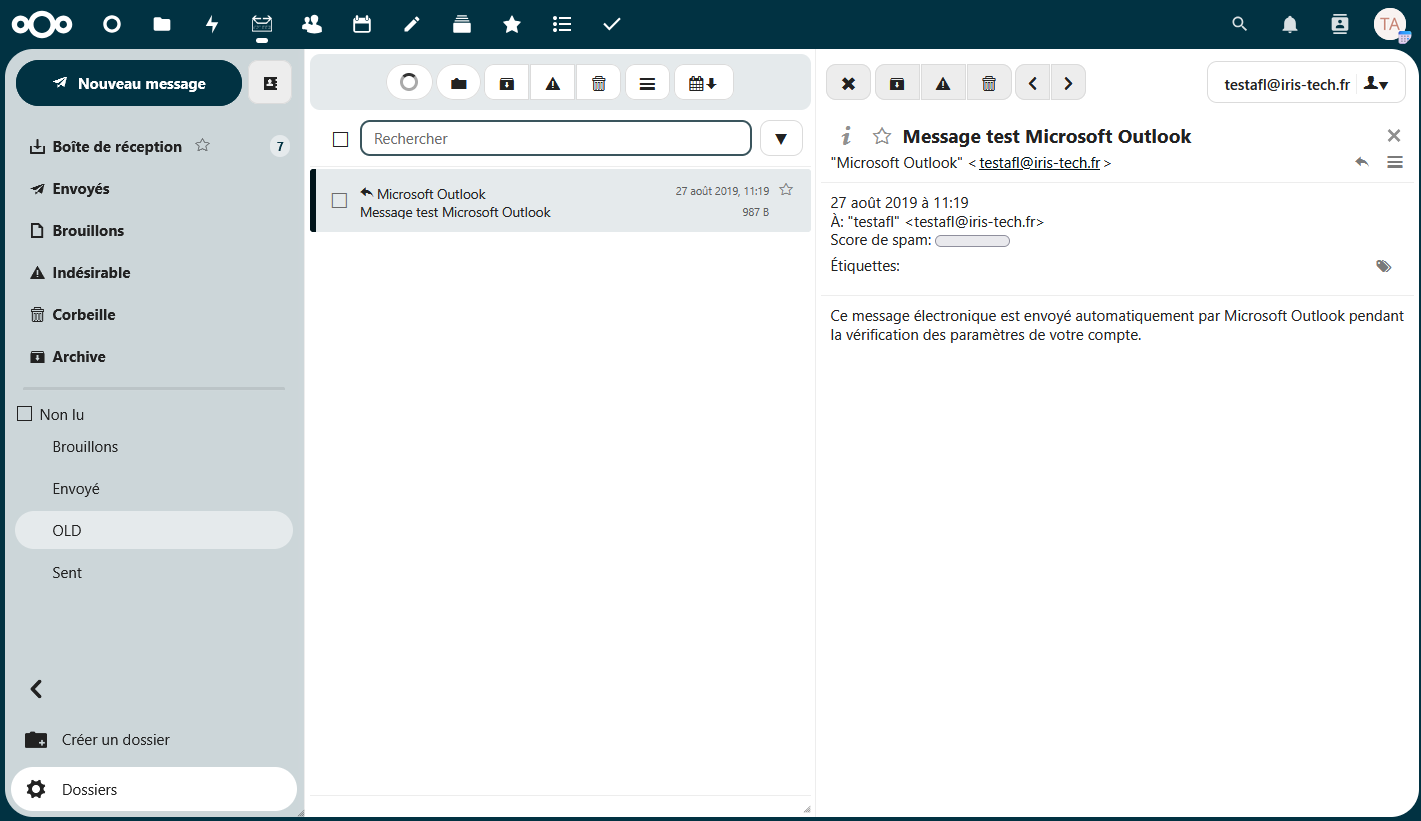Show notifications bell
This screenshot has height=821, width=1421.
click(1290, 24)
